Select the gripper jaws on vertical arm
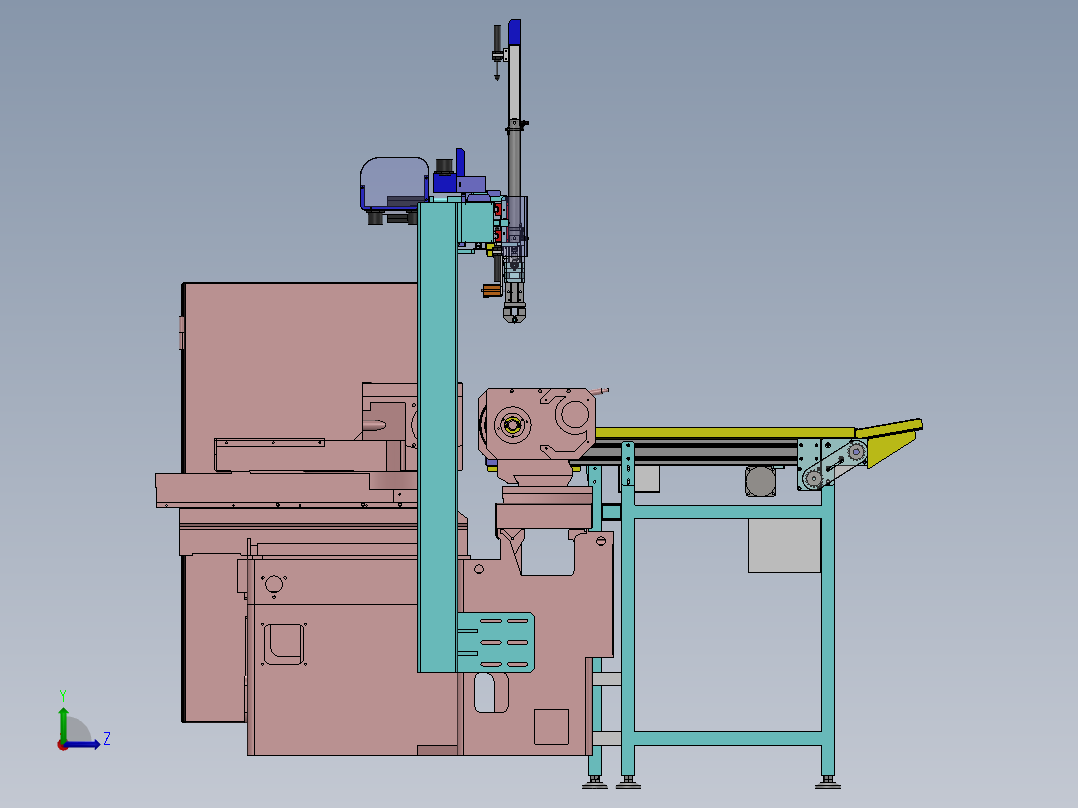Screen dimensions: 1078x808 point(514,314)
